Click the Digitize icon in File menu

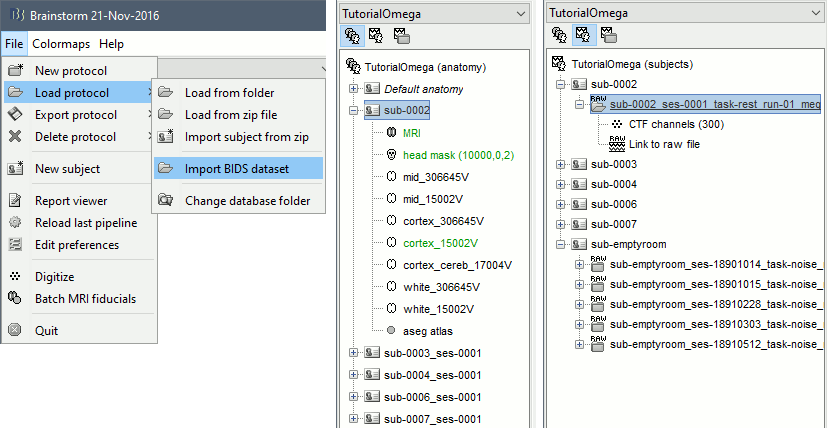pos(15,277)
